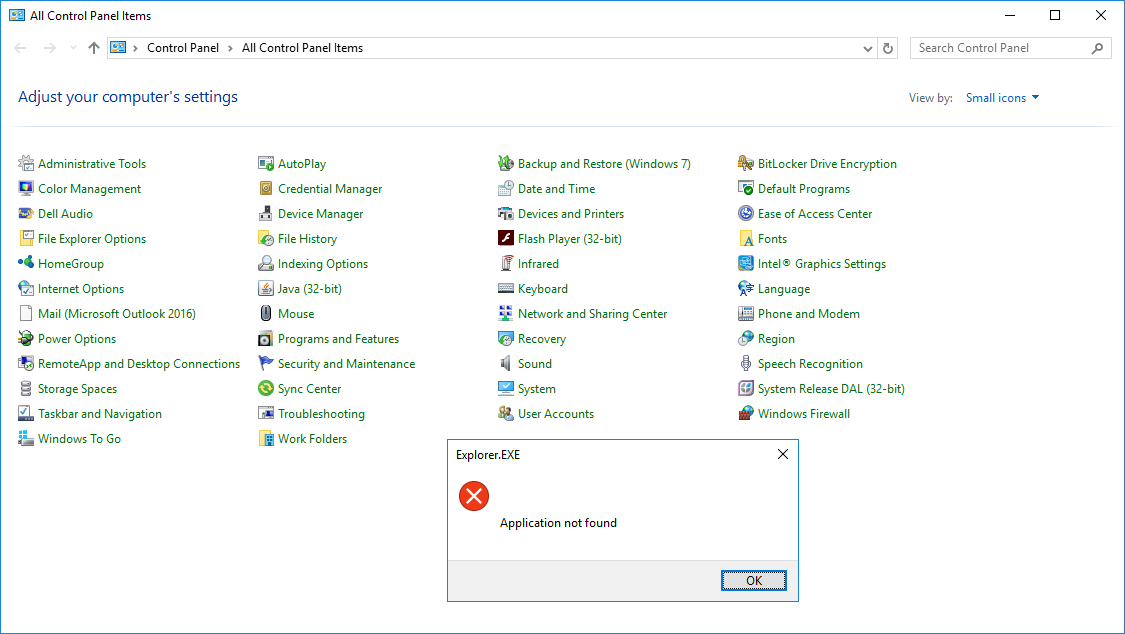This screenshot has height=634, width=1125.
Task: Navigate to Control Panel via breadcrumb
Action: tap(183, 47)
